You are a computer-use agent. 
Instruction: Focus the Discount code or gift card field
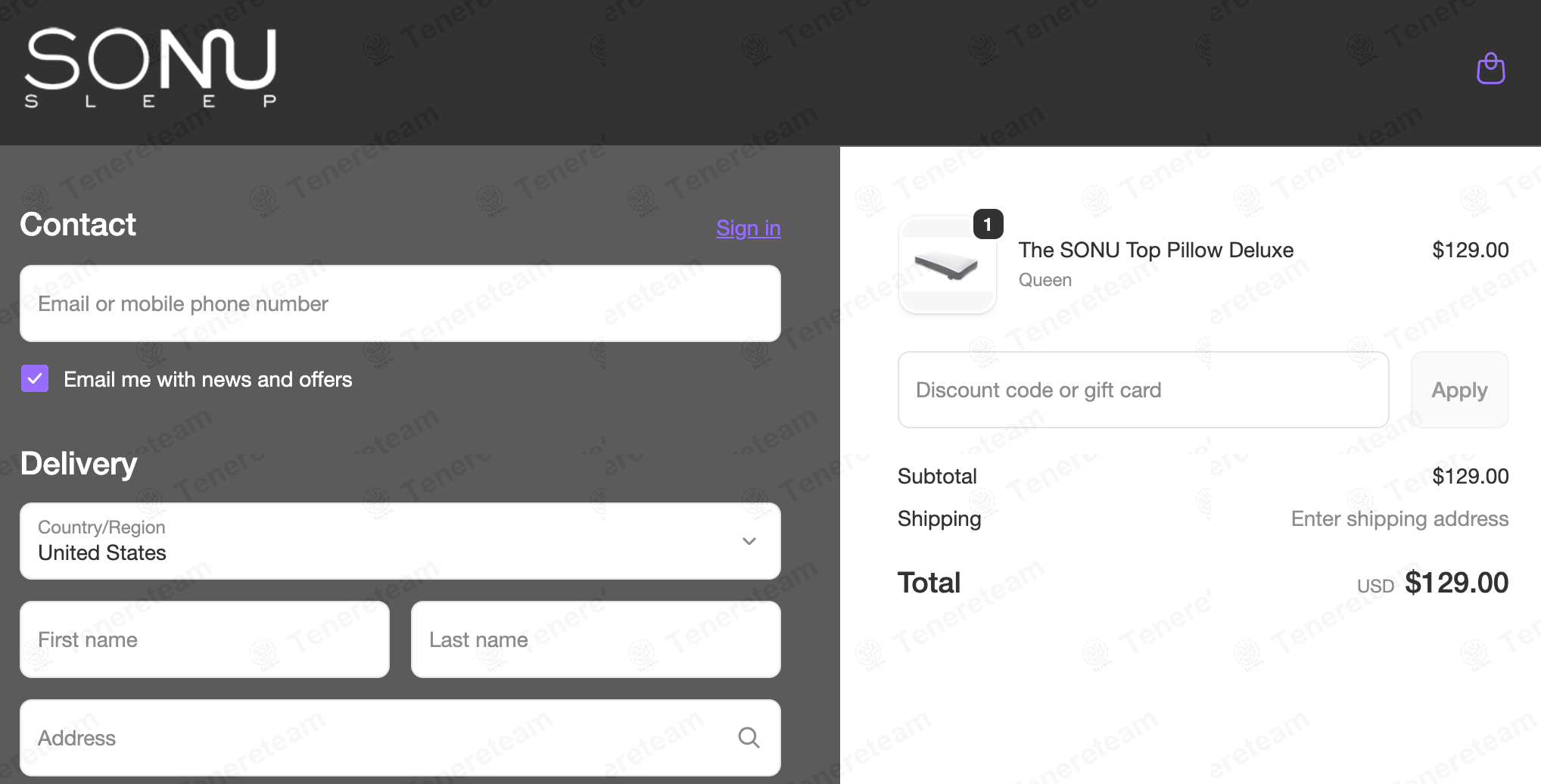point(1143,390)
